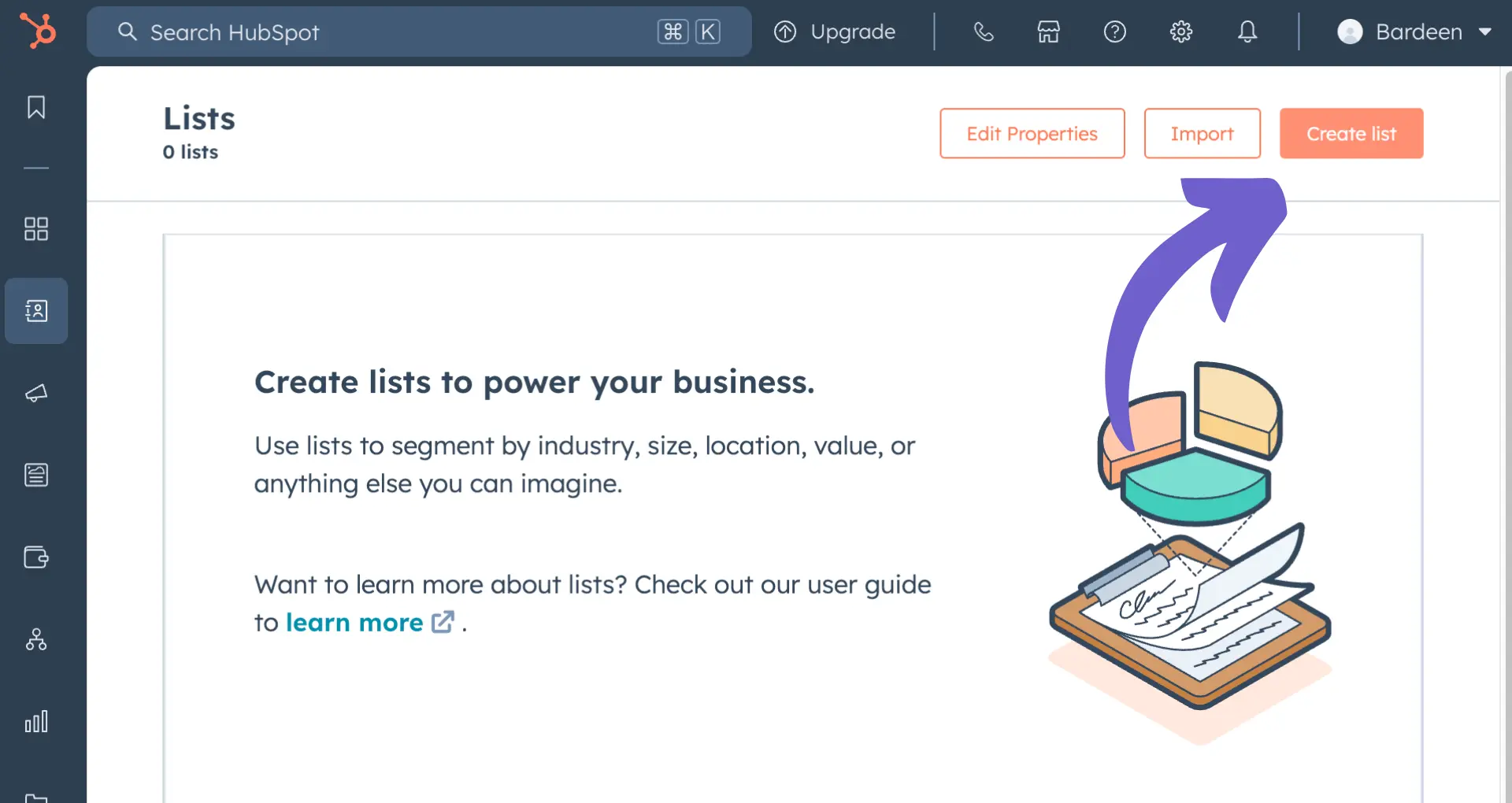Click the Upgrade button in top bar
This screenshot has width=1512, height=803.
[x=835, y=31]
